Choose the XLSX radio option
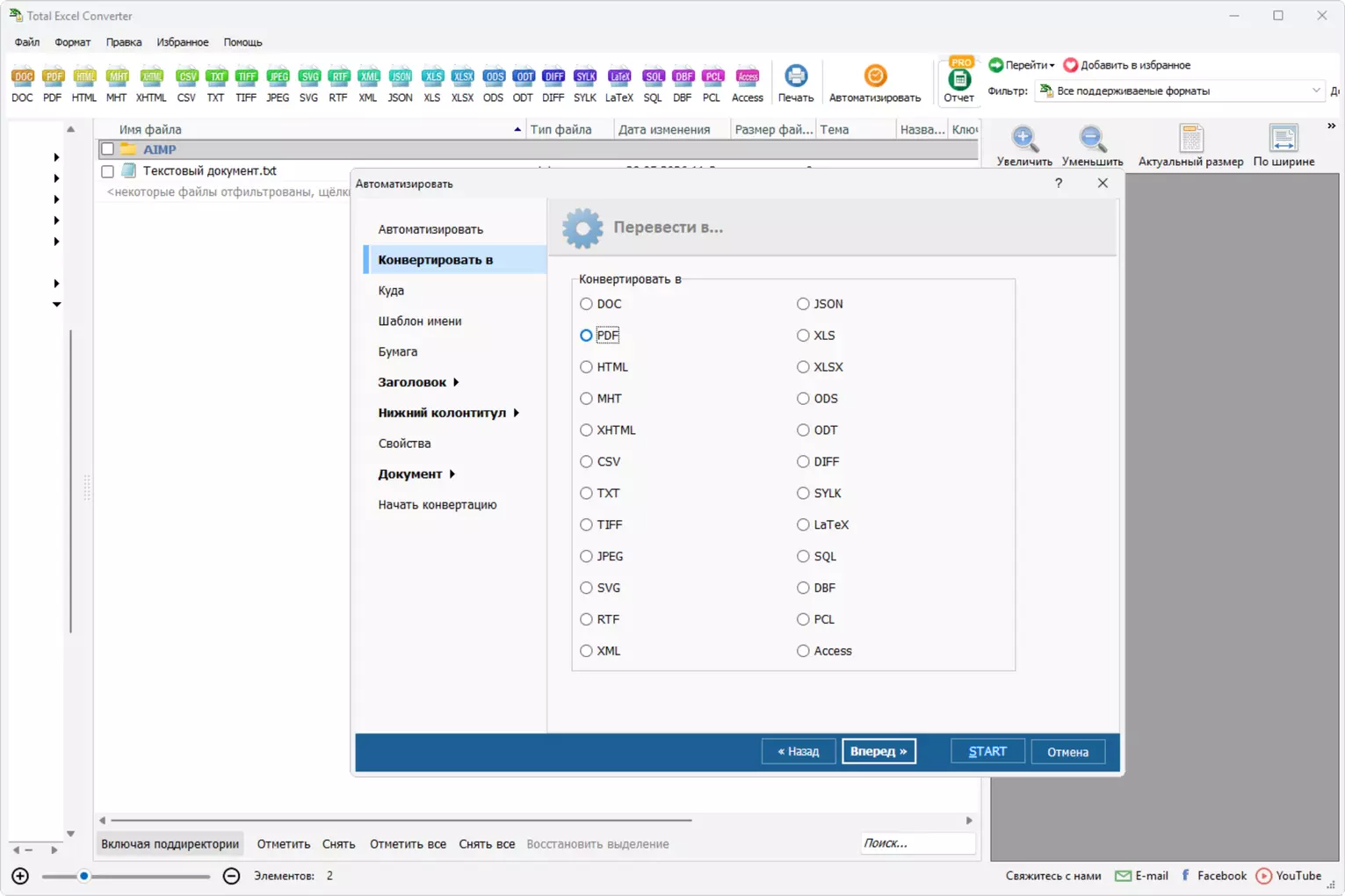 803,367
